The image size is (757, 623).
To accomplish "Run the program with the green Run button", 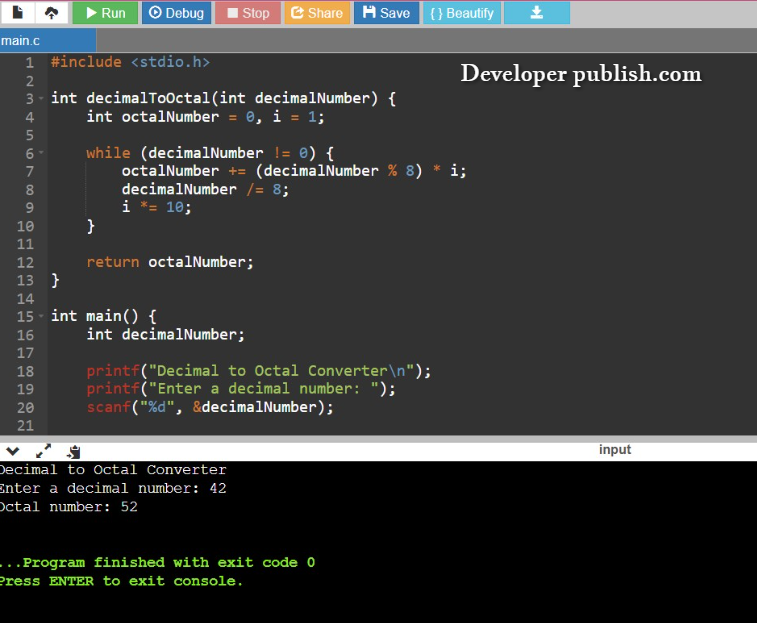I will (105, 13).
